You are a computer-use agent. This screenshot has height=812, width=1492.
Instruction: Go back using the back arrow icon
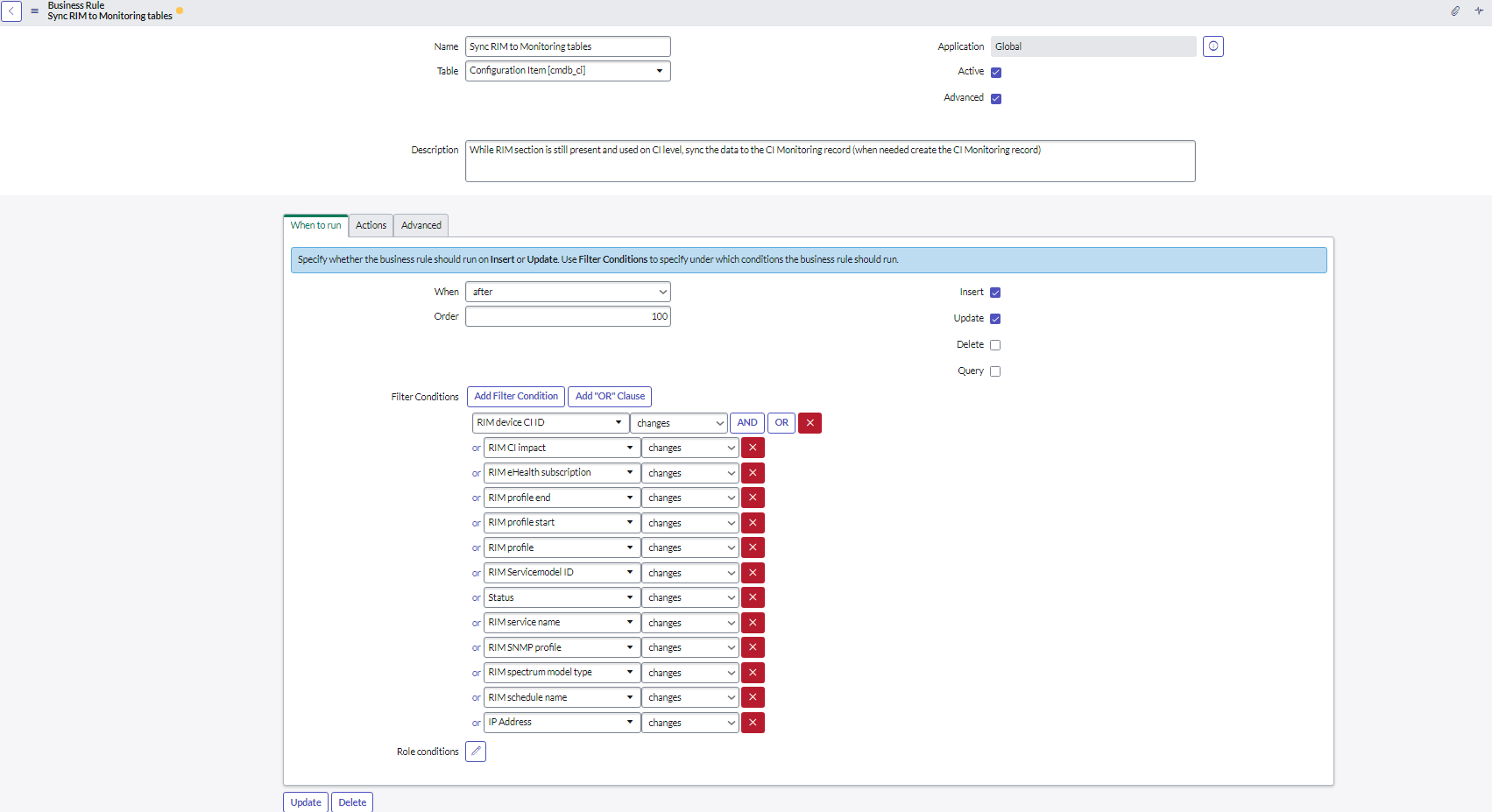(11, 11)
